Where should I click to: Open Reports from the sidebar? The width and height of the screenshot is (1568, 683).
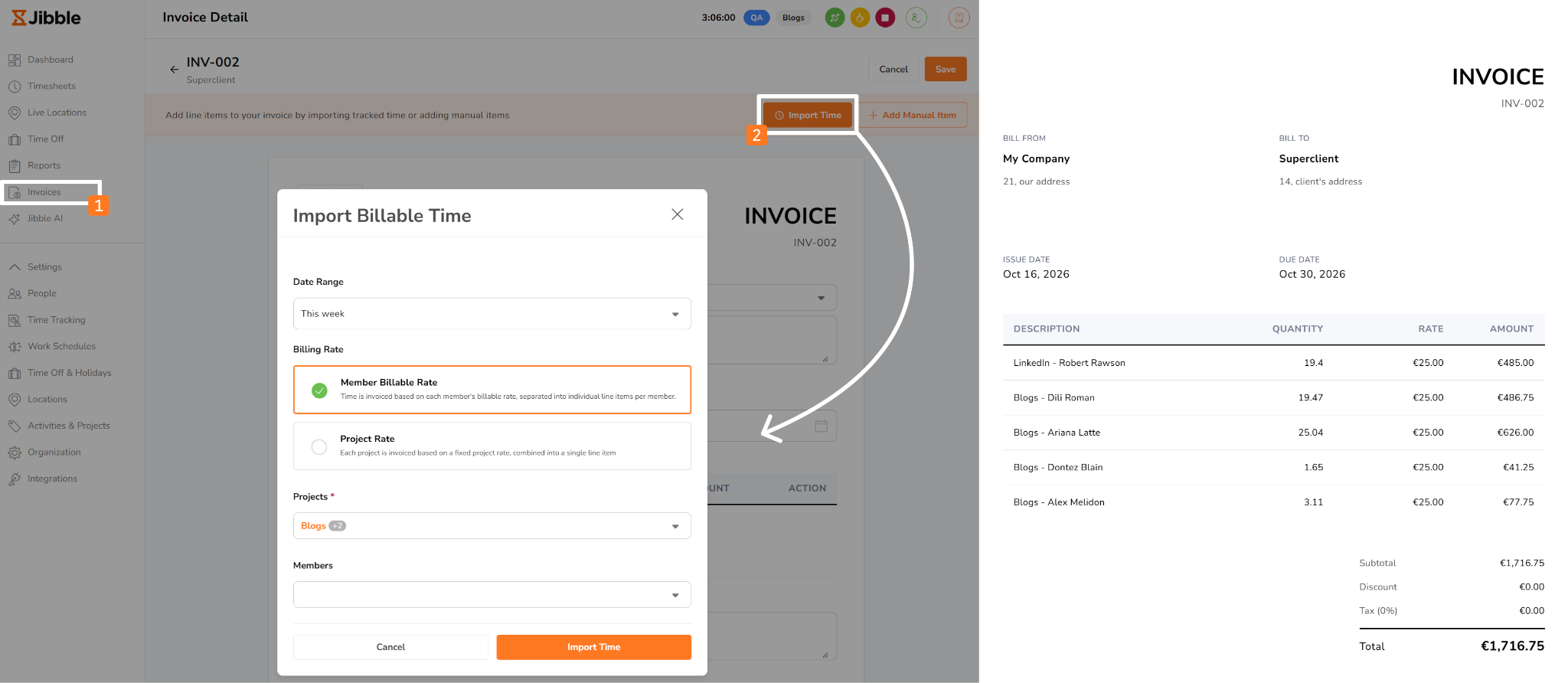pyautogui.click(x=44, y=165)
